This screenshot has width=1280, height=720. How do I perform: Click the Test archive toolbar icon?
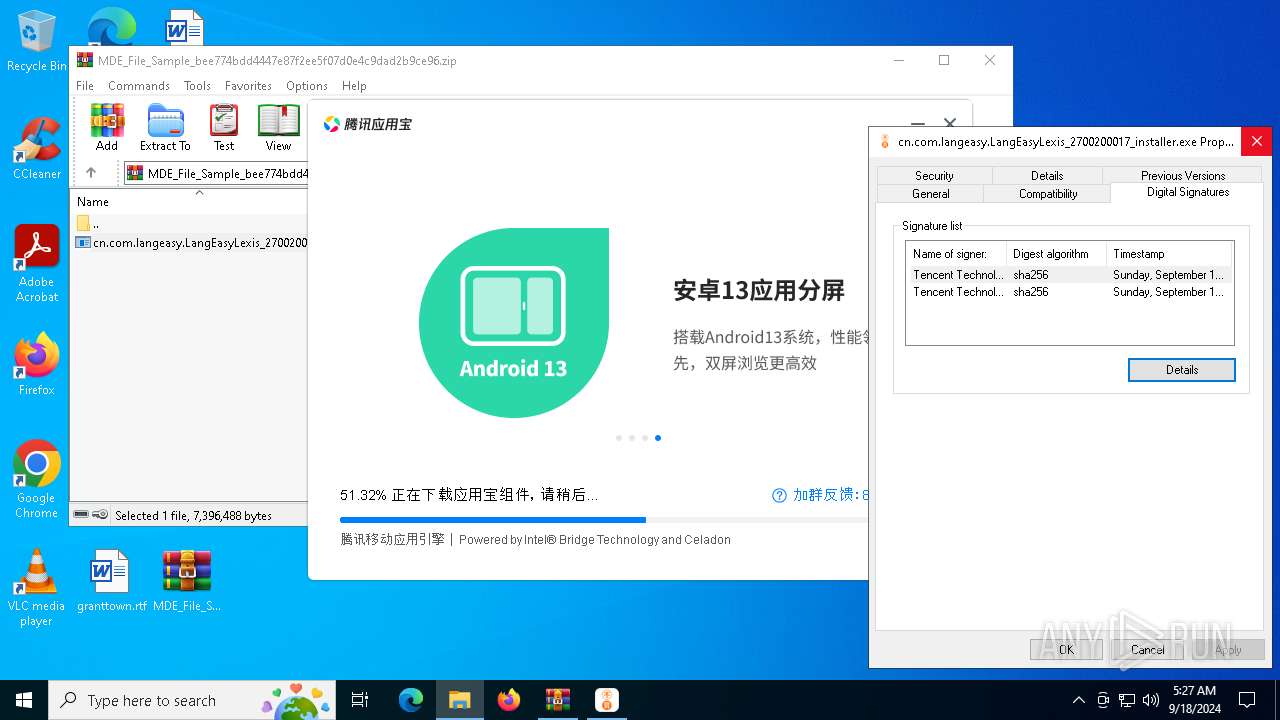tap(224, 127)
